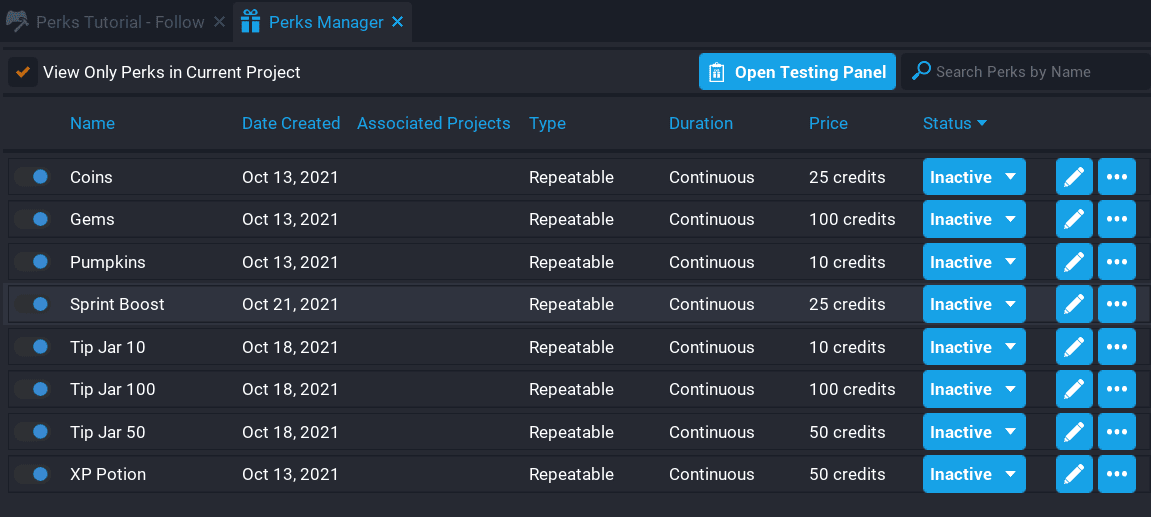Close the Perks Manager tab
The width and height of the screenshot is (1151, 517).
[x=397, y=22]
